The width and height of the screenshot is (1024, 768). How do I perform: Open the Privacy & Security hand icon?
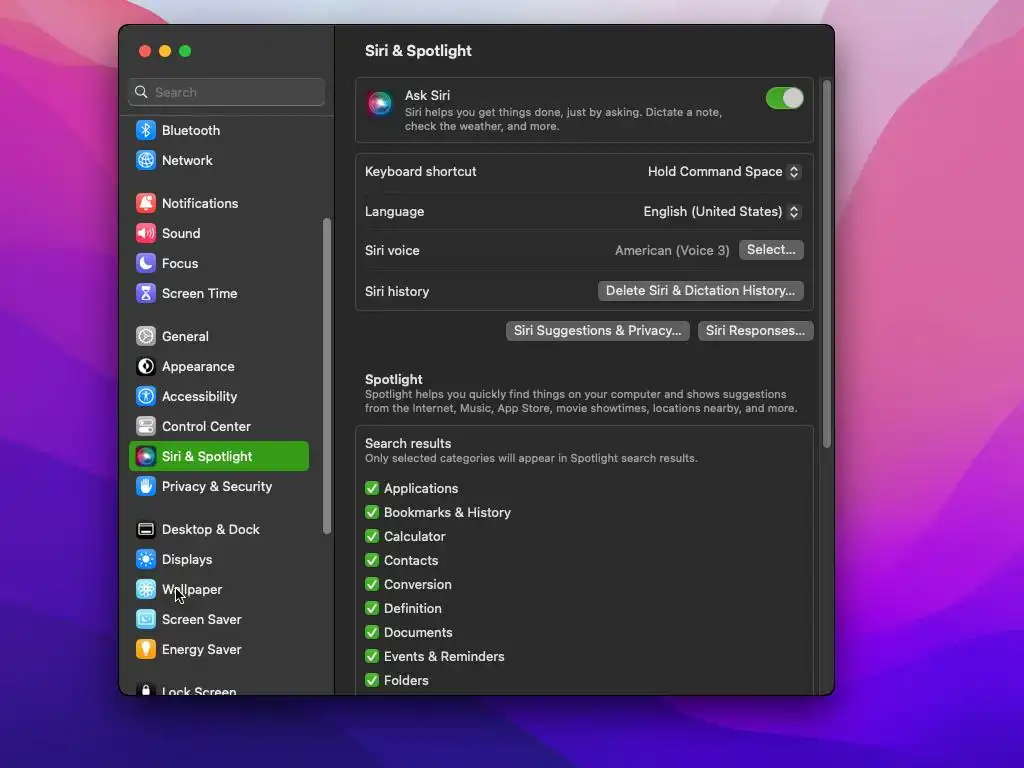coord(146,487)
